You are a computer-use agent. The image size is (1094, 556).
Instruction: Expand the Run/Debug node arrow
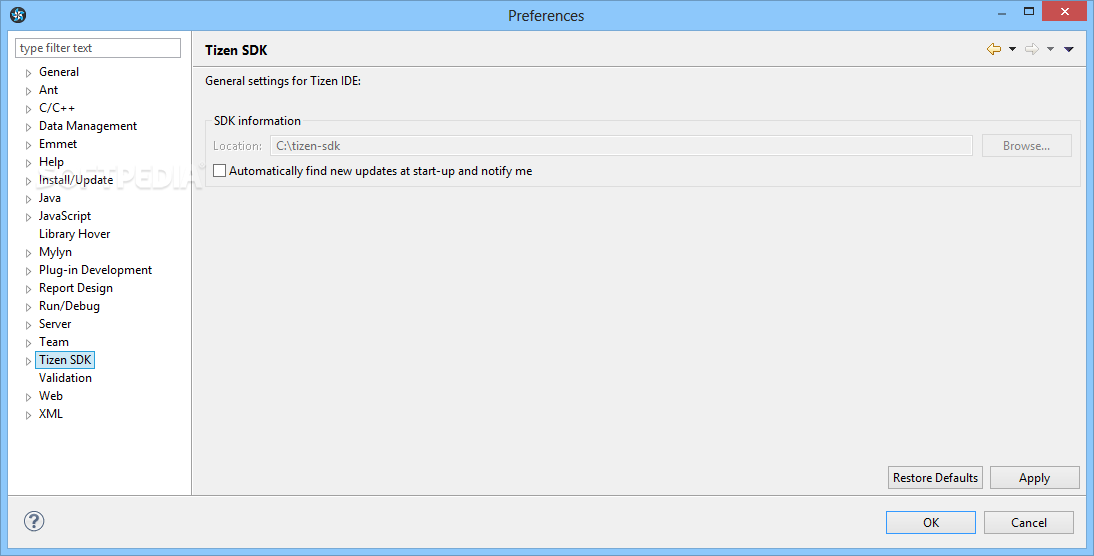[x=29, y=307]
